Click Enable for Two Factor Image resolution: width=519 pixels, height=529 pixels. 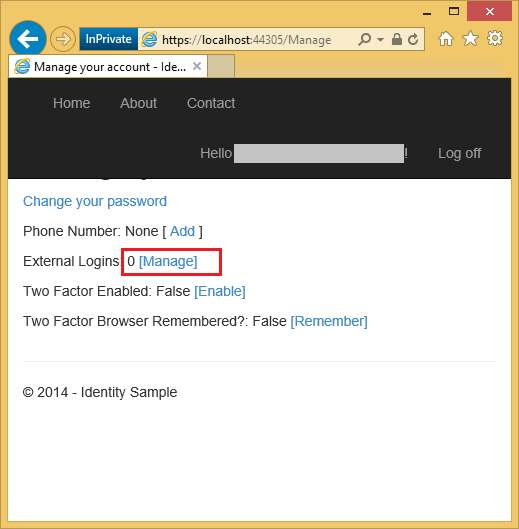click(220, 291)
